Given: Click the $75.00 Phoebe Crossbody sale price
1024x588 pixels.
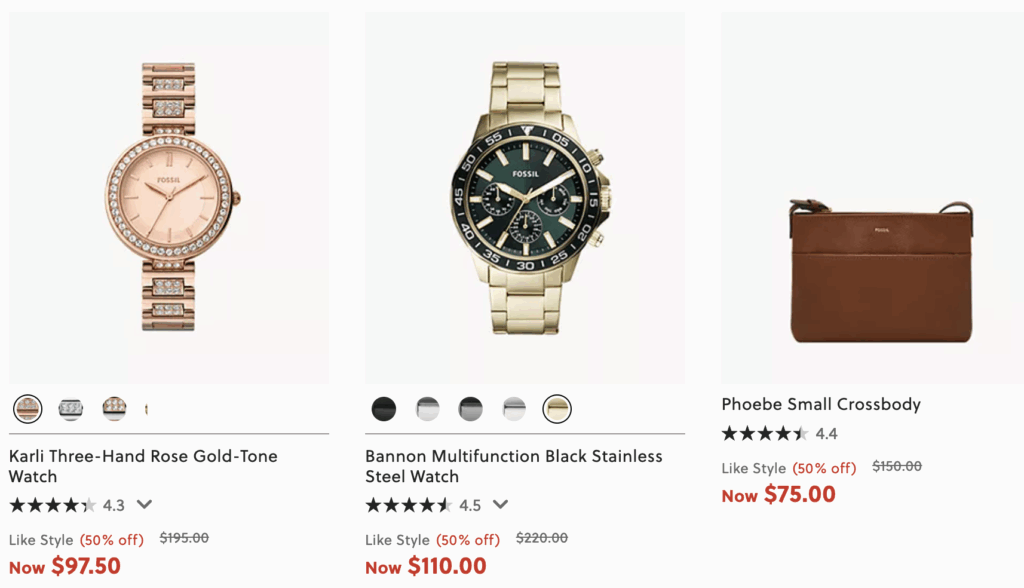Looking at the screenshot, I should pyautogui.click(x=799, y=494).
